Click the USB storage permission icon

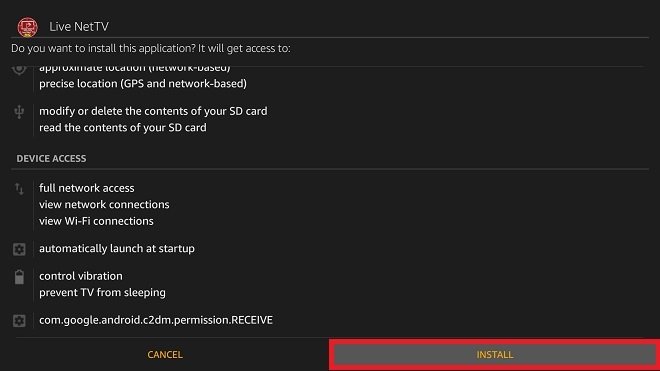19,112
